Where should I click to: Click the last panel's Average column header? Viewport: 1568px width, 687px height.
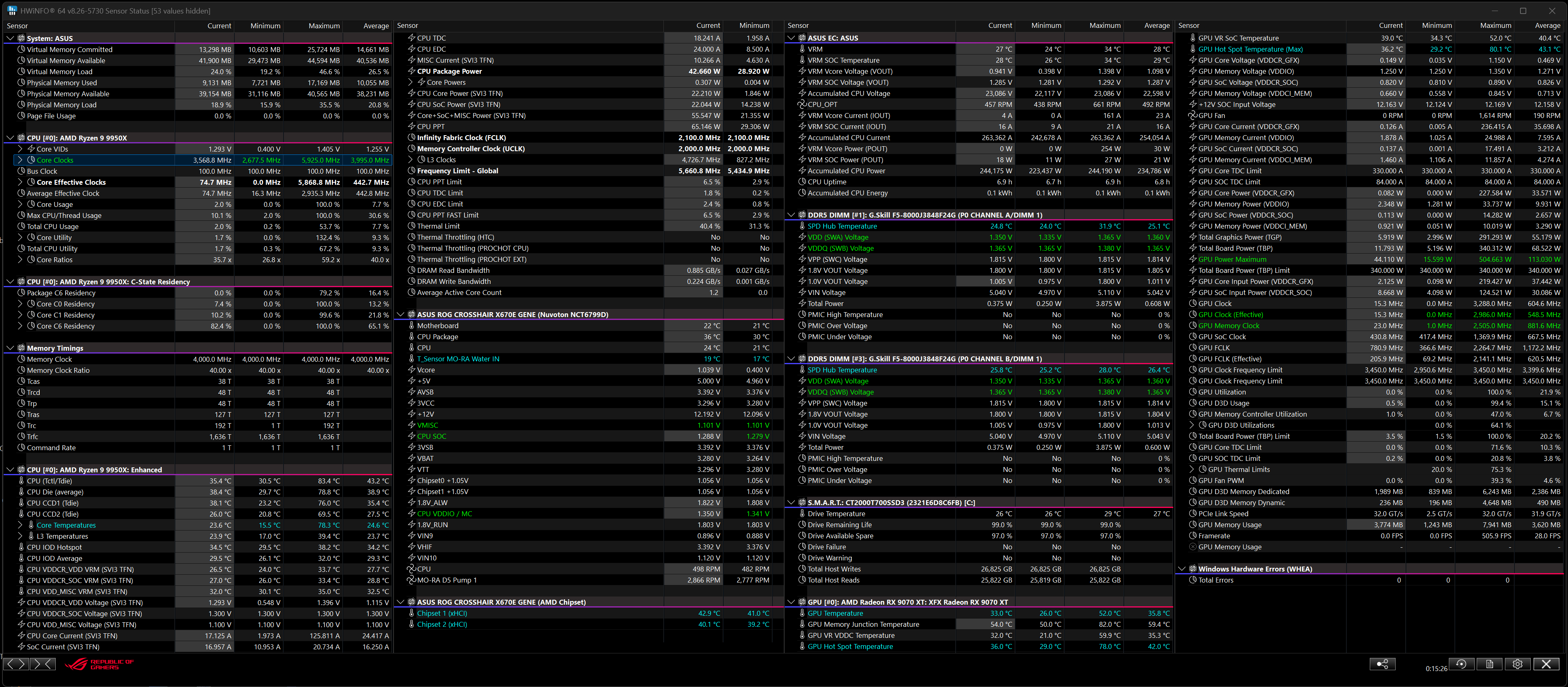pos(1539,25)
